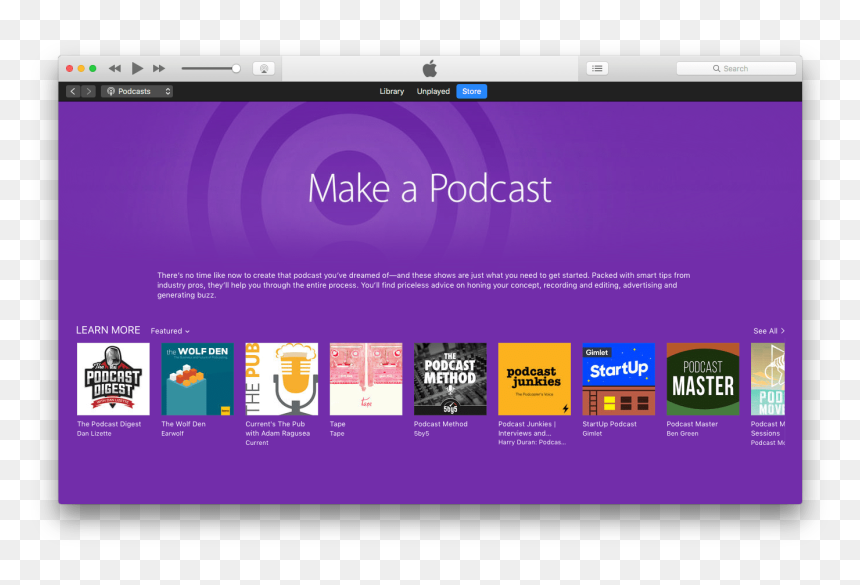
Task: Open the Podcasts media picker dropdown
Action: [x=137, y=92]
